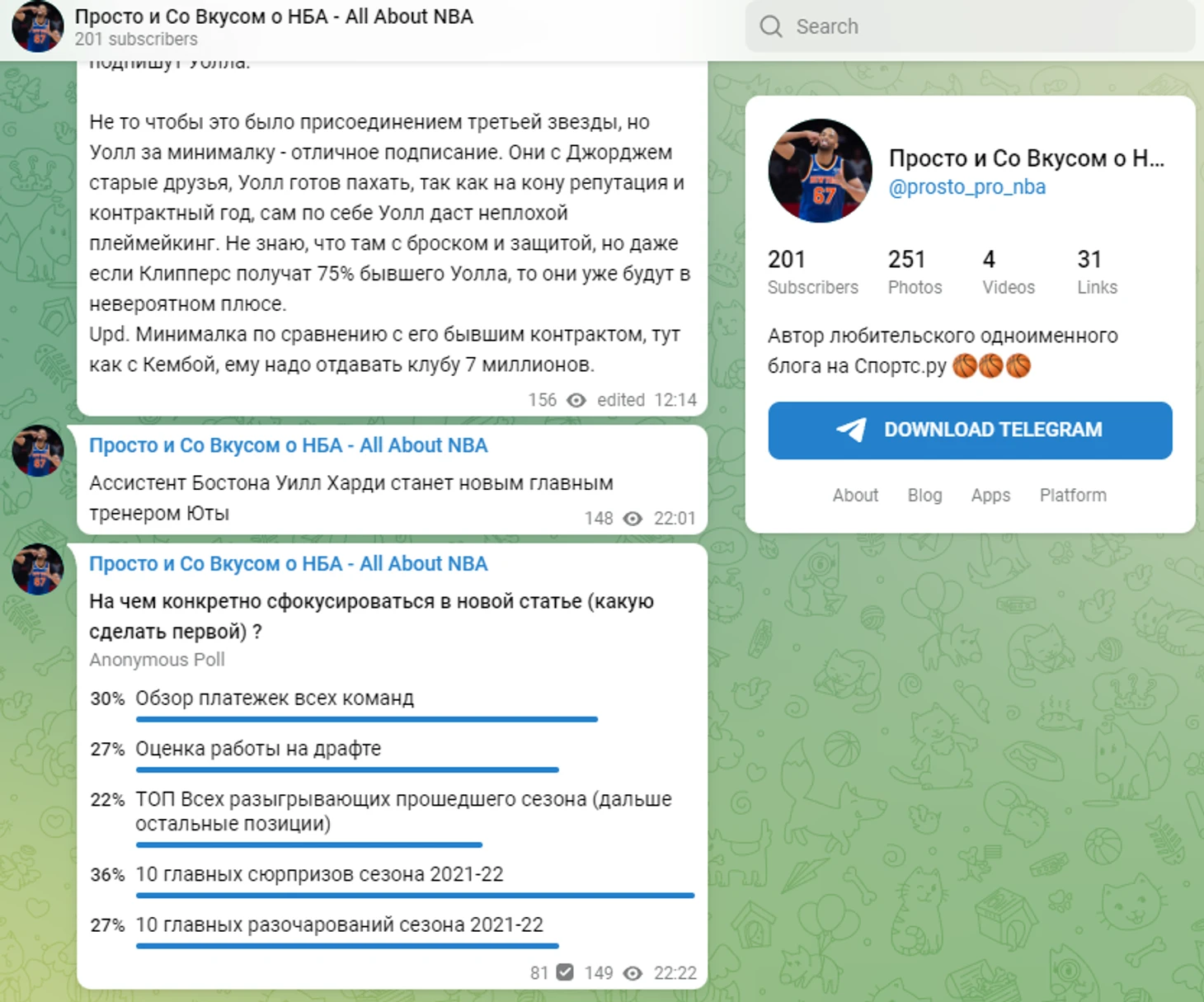
Task: Click author avatar beside poll post
Action: [38, 570]
